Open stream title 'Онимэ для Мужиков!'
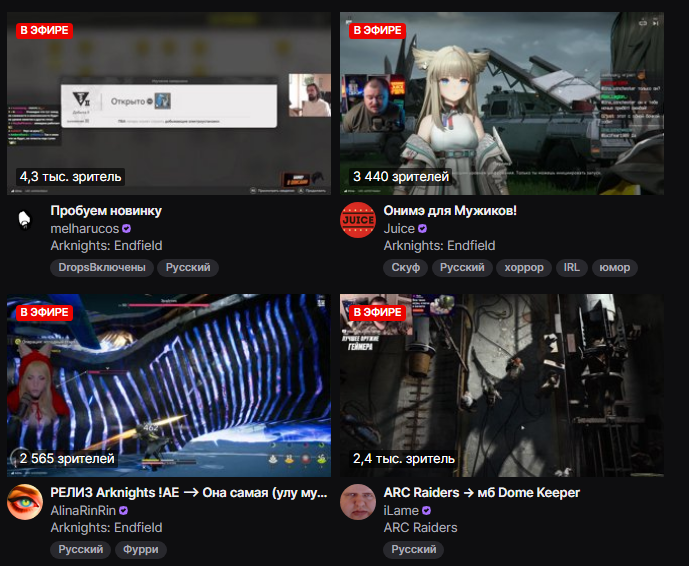The image size is (689, 566). (x=450, y=211)
